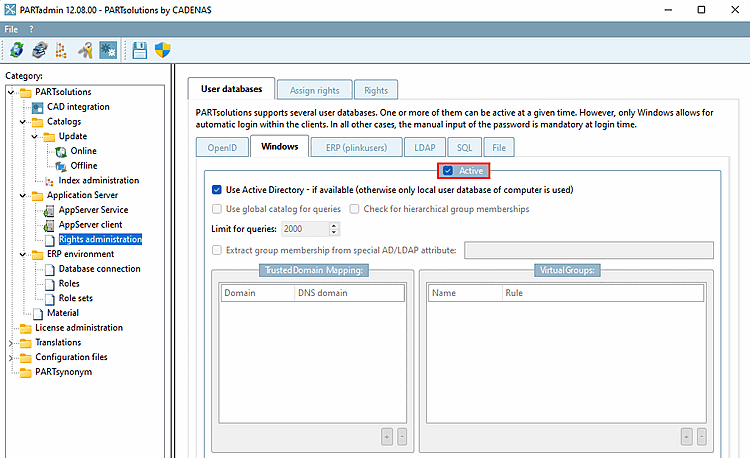Switch to the Assign rights tab
Image resolution: width=750 pixels, height=458 pixels.
[315, 90]
